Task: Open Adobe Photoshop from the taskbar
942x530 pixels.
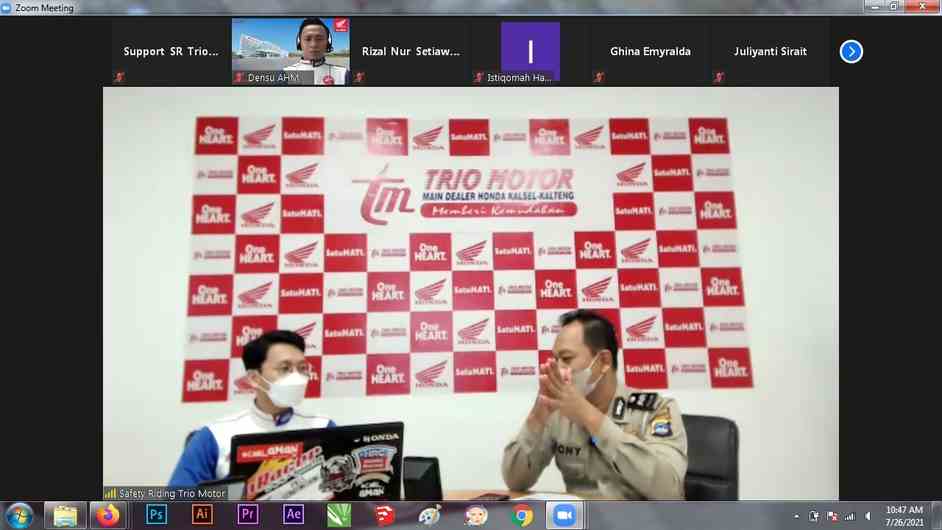Action: 156,515
